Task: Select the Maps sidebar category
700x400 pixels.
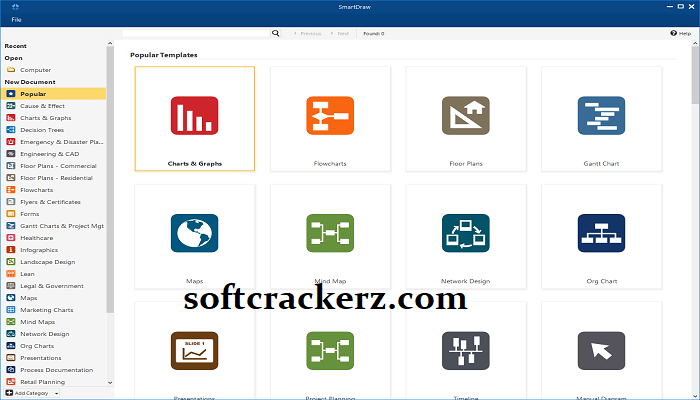Action: click(54, 298)
